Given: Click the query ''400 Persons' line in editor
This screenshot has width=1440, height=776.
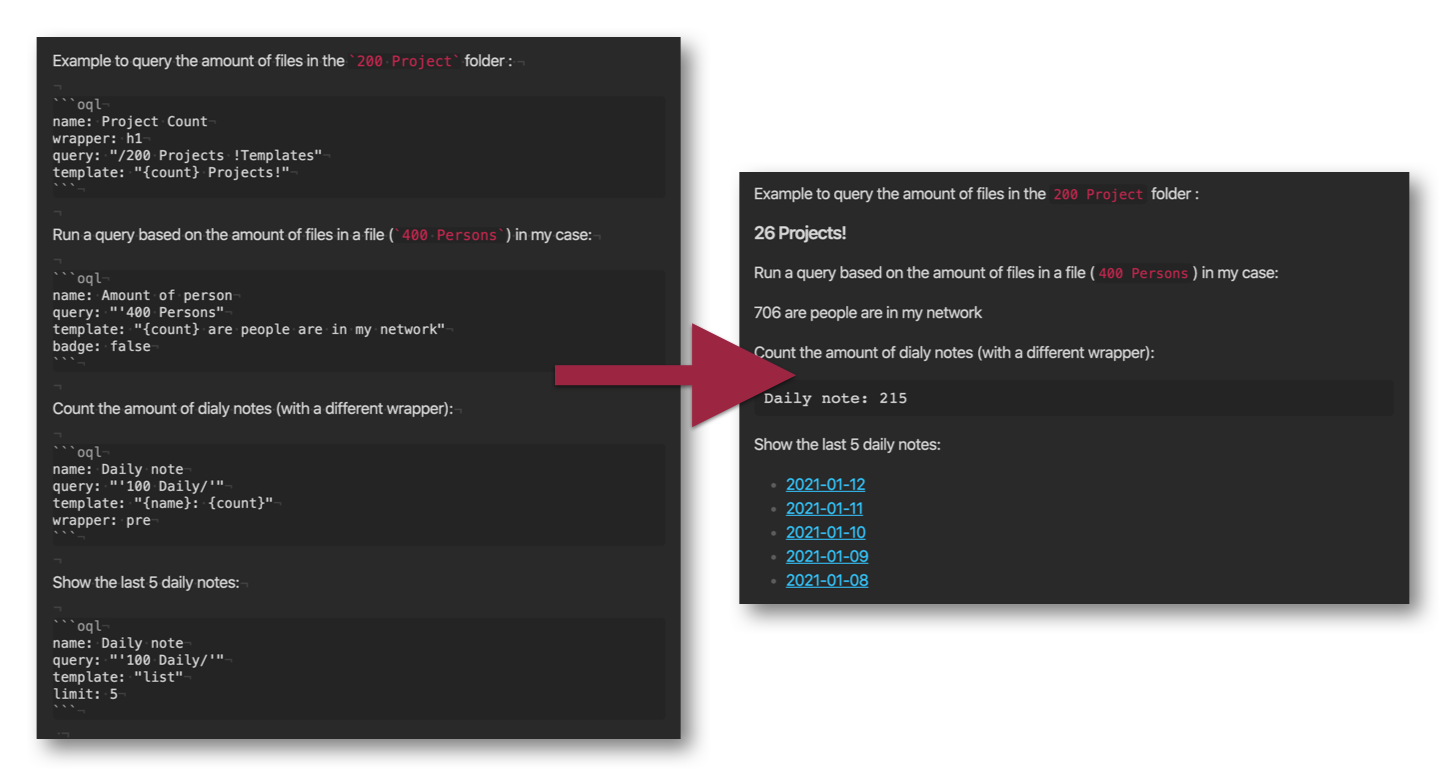Looking at the screenshot, I should (x=138, y=312).
